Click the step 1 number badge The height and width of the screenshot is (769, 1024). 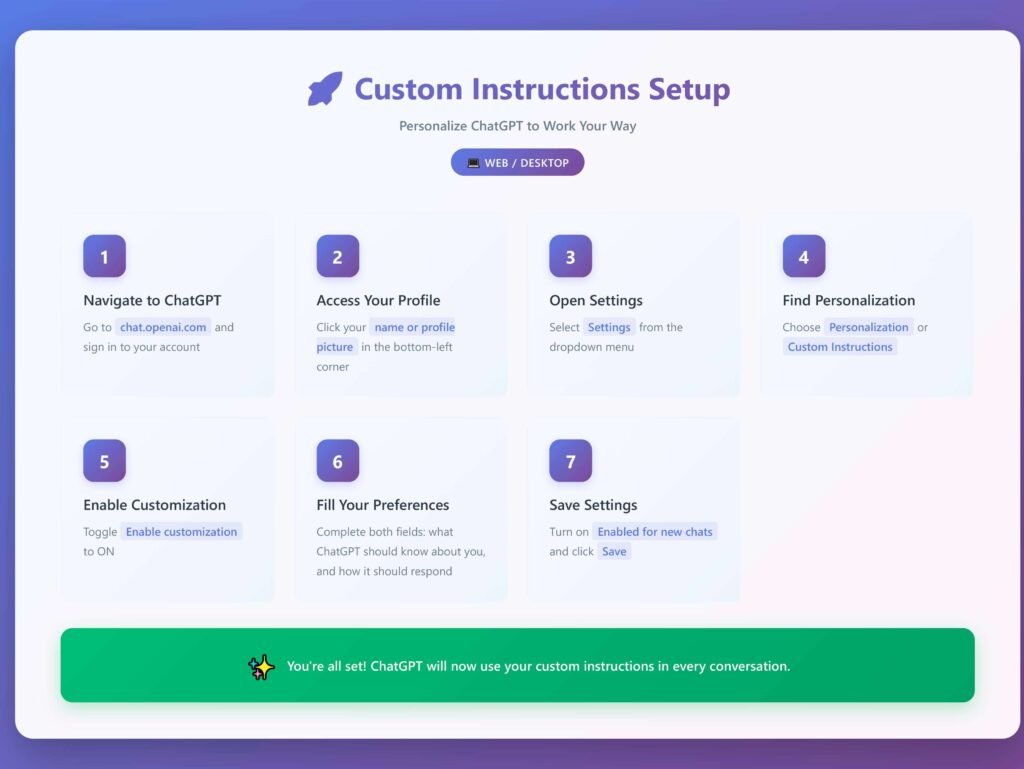104,257
